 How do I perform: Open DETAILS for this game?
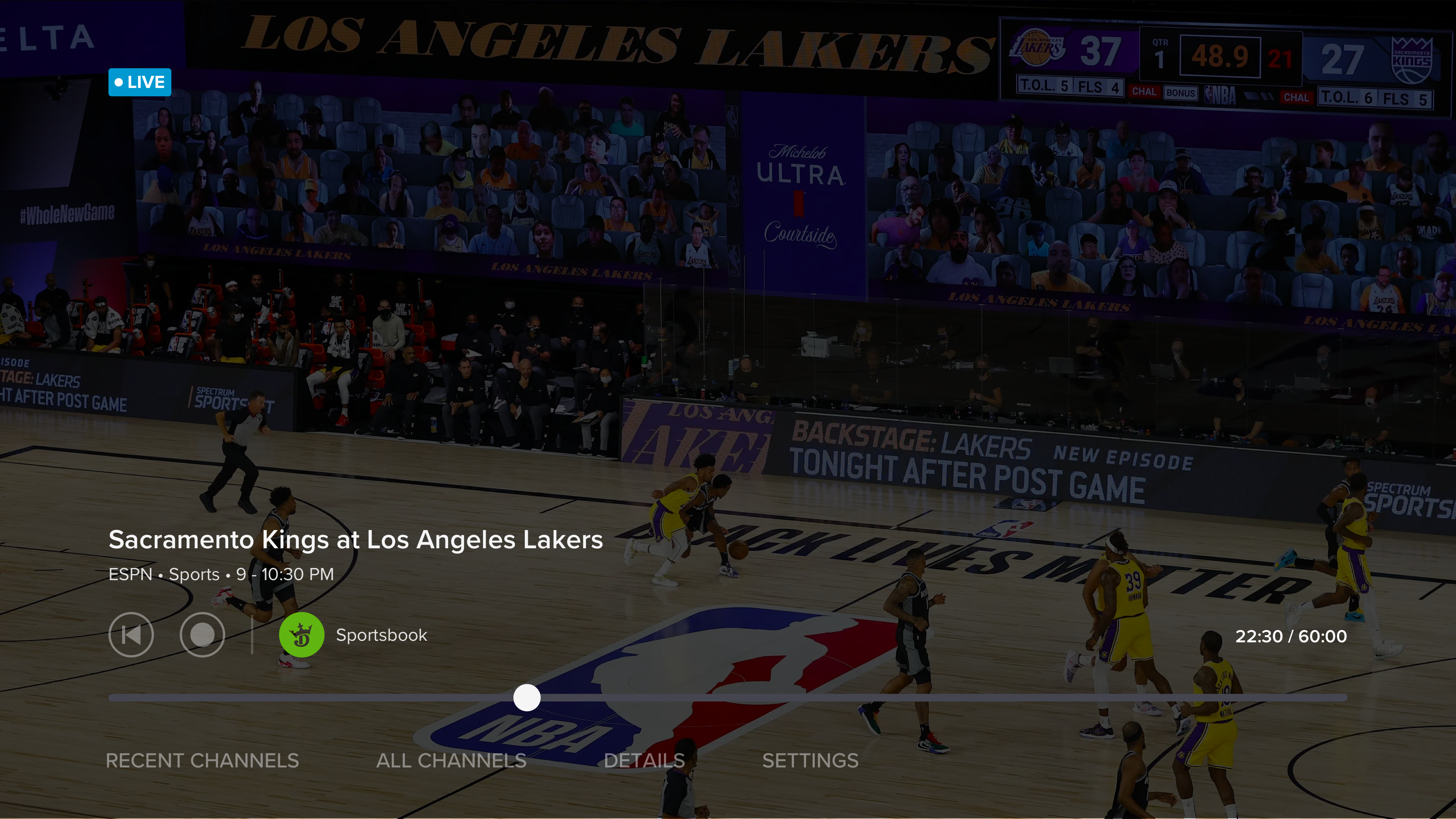click(x=644, y=761)
